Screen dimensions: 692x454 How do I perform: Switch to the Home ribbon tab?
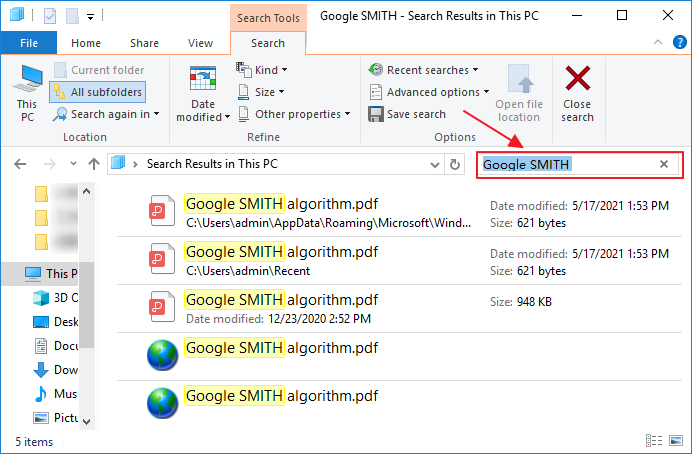pos(86,43)
